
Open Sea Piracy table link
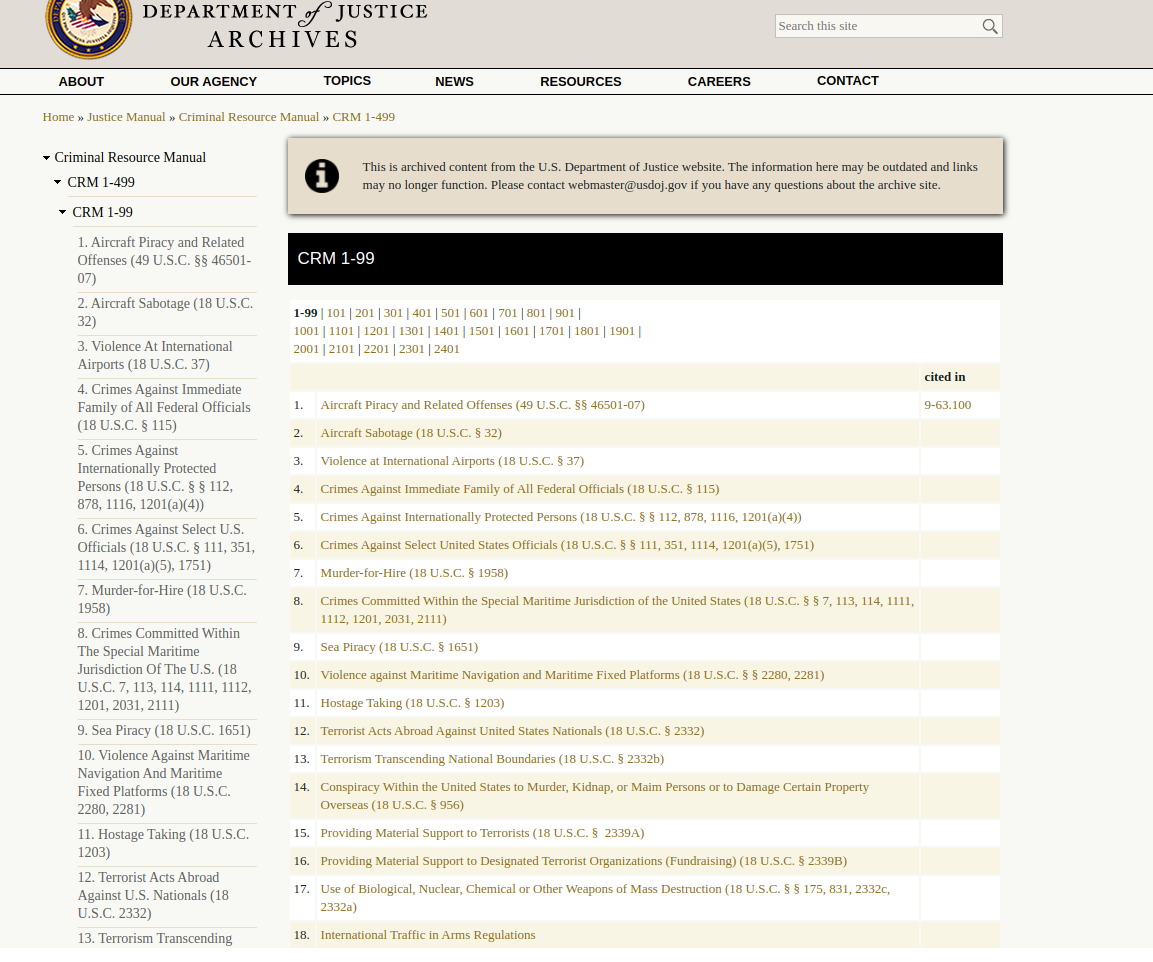[x=399, y=646]
